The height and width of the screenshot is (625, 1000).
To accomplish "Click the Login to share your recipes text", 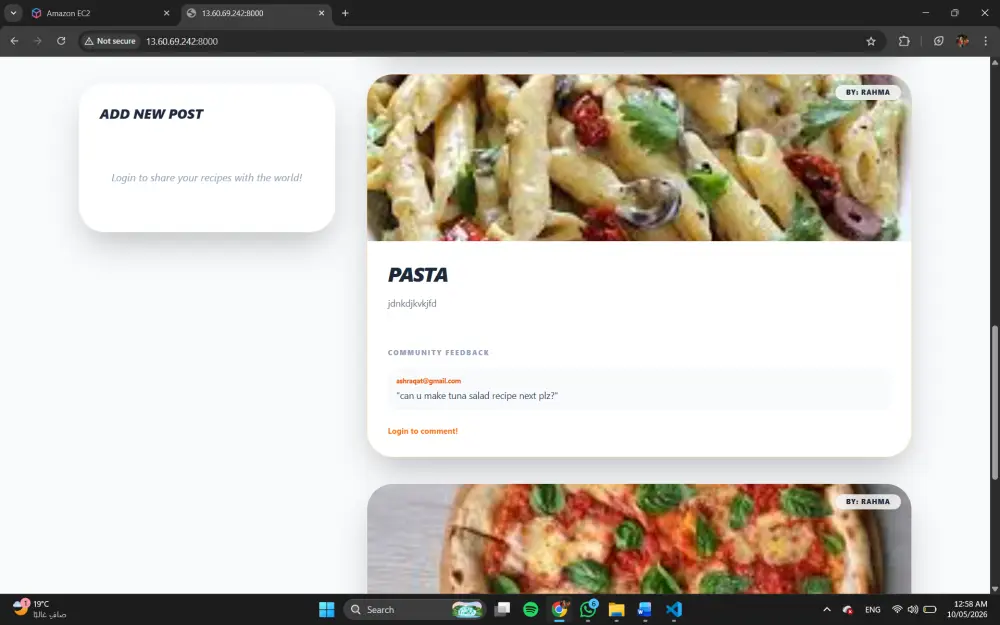I will tap(207, 178).
